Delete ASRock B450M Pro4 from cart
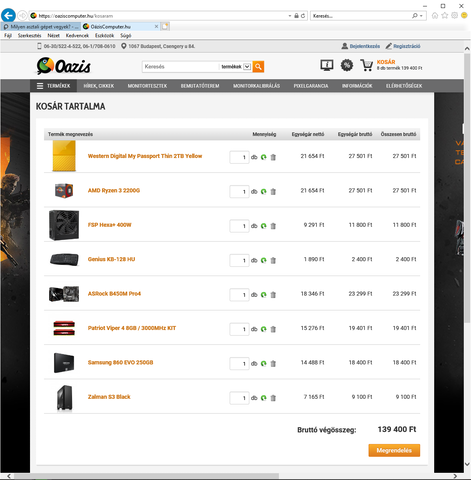Screen dimensions: 471x480 click(x=273, y=295)
